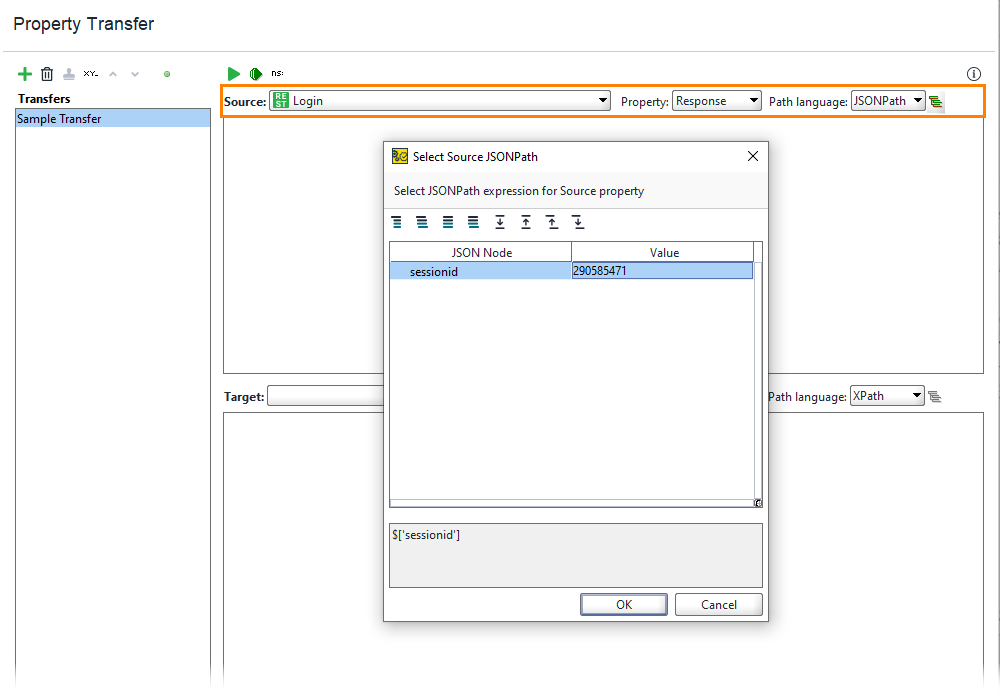Open namespace options via ns: icon
1000x693 pixels.
277,72
